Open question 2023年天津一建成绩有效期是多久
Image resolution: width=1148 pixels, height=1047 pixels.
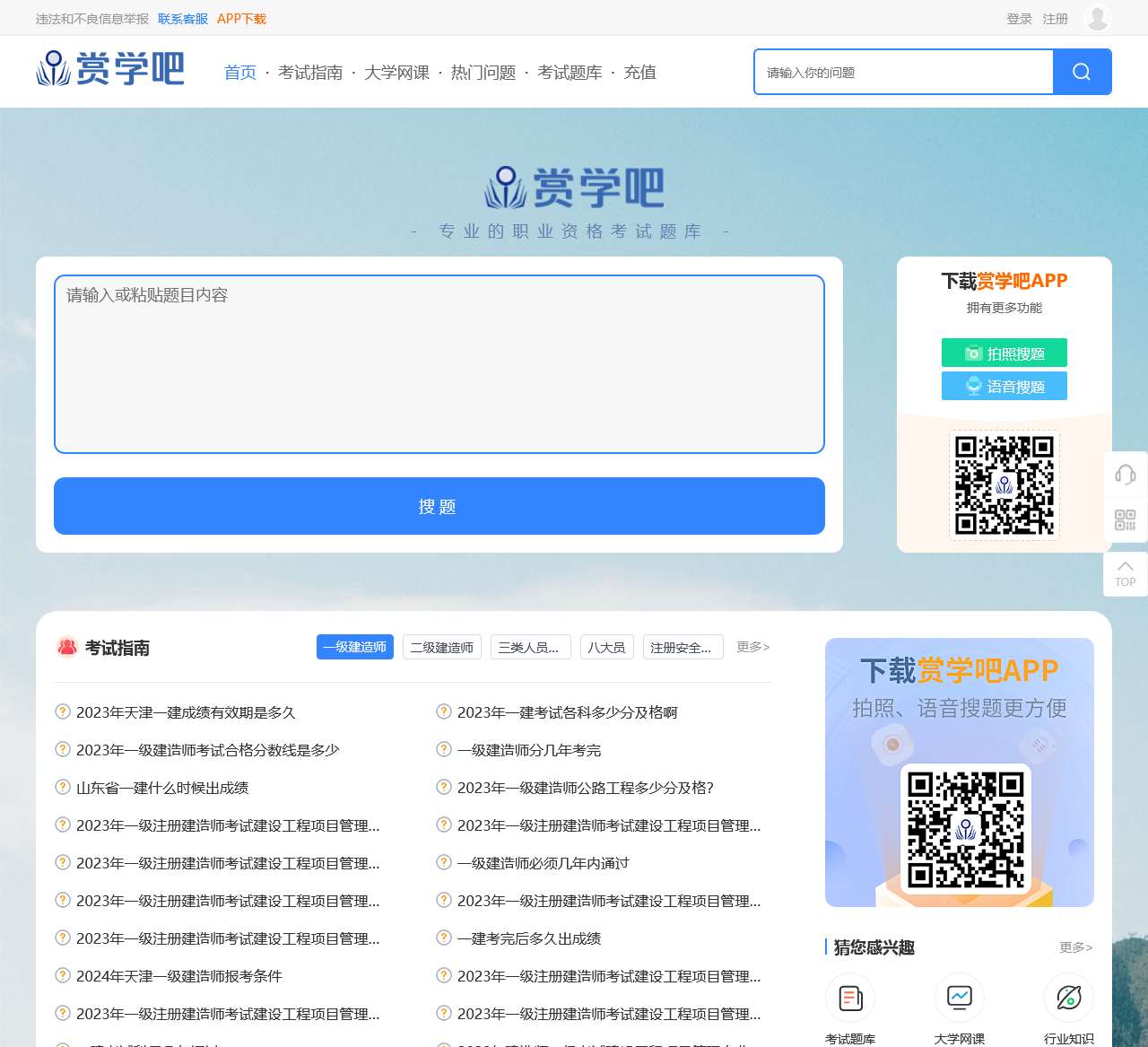pos(186,712)
